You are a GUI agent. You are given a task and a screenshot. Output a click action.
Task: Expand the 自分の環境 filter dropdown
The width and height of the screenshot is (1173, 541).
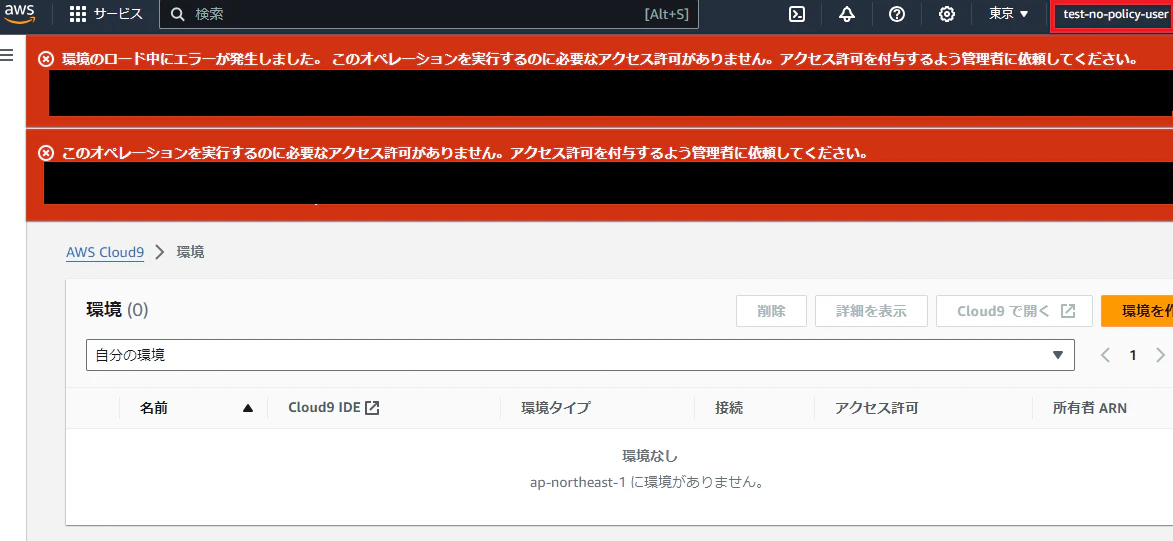581,355
